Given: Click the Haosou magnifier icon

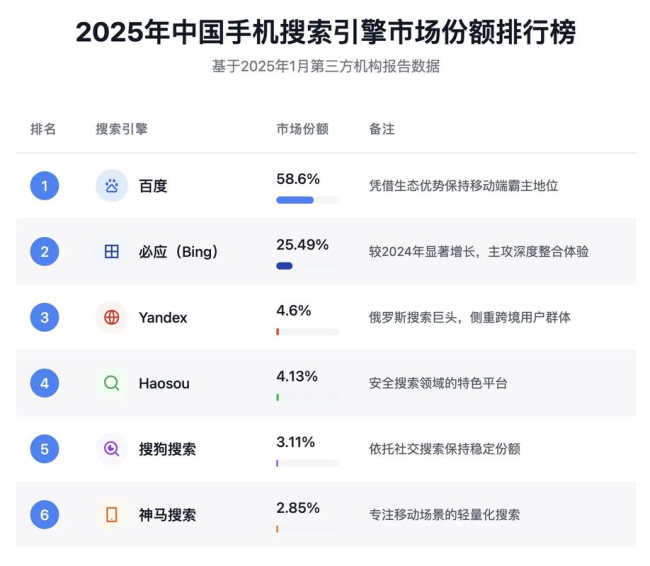Looking at the screenshot, I should pyautogui.click(x=112, y=383).
